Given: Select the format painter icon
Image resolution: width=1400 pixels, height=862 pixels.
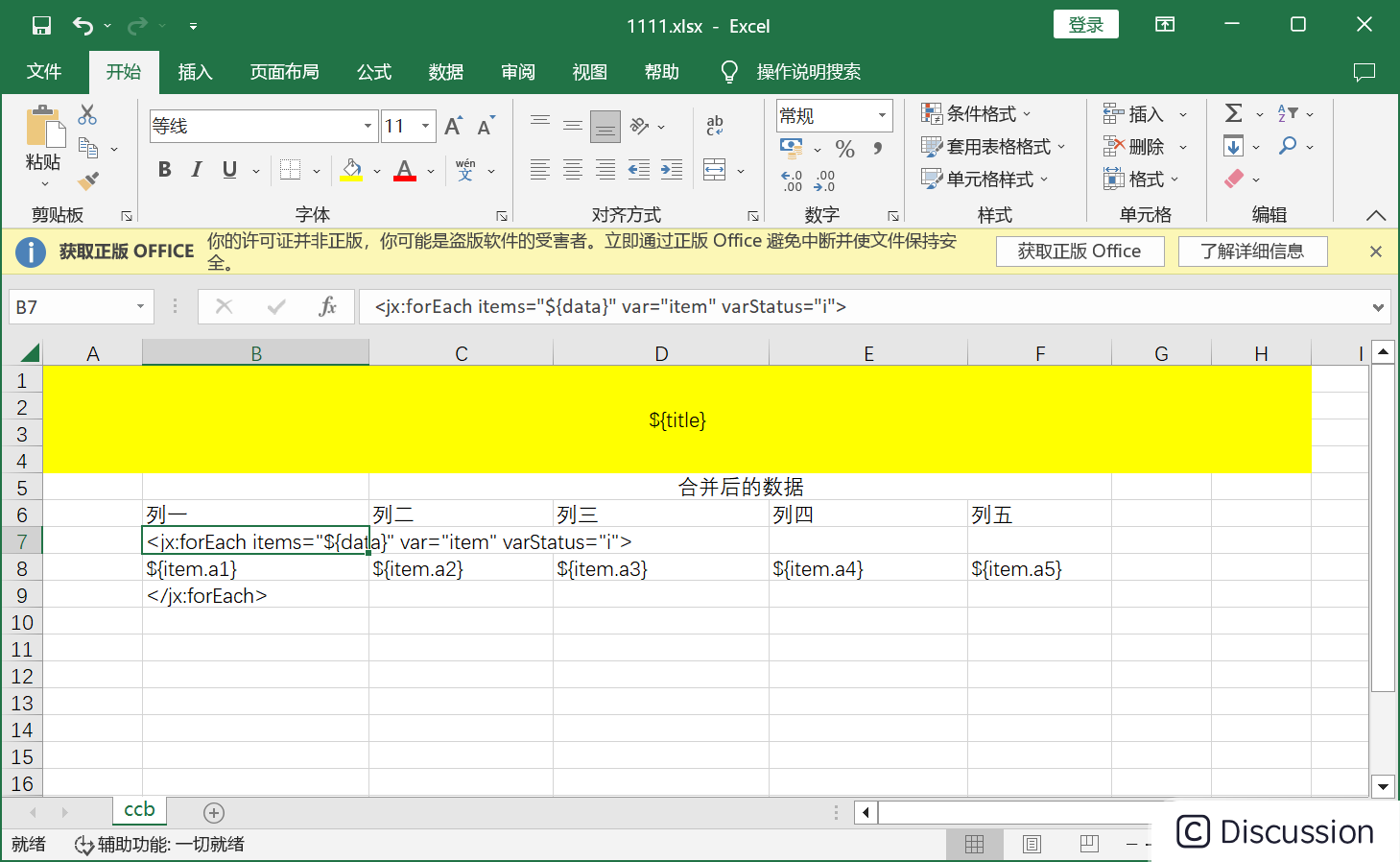Looking at the screenshot, I should pos(87,180).
